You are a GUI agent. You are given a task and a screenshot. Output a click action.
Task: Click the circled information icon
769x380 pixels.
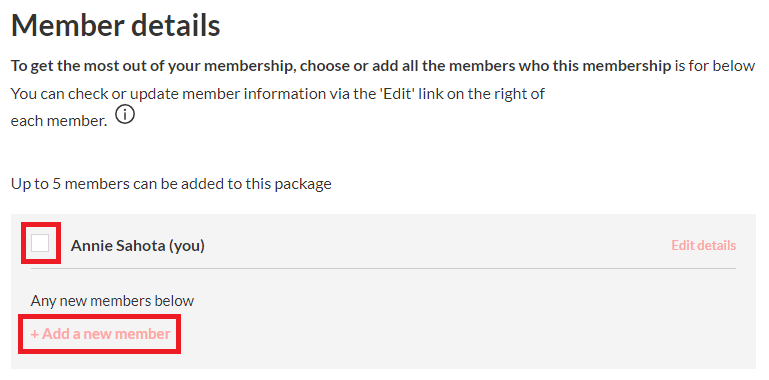(126, 115)
